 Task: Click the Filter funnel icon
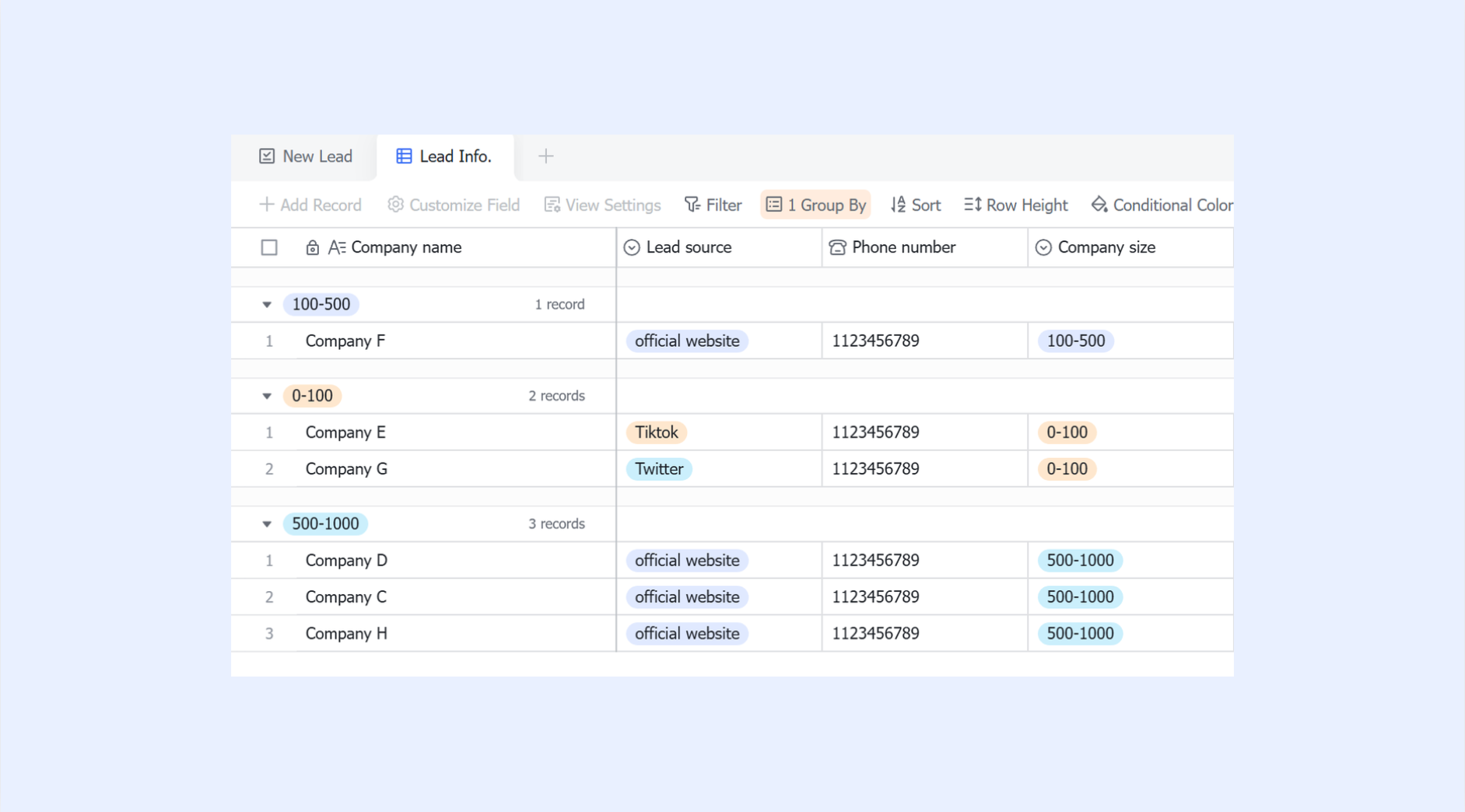[692, 205]
